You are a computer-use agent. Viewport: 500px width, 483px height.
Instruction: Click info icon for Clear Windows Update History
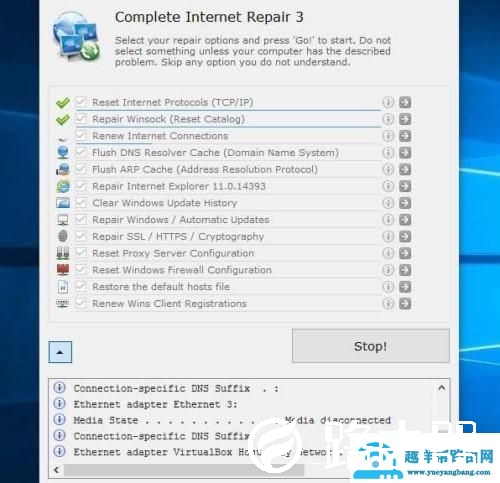click(x=388, y=203)
